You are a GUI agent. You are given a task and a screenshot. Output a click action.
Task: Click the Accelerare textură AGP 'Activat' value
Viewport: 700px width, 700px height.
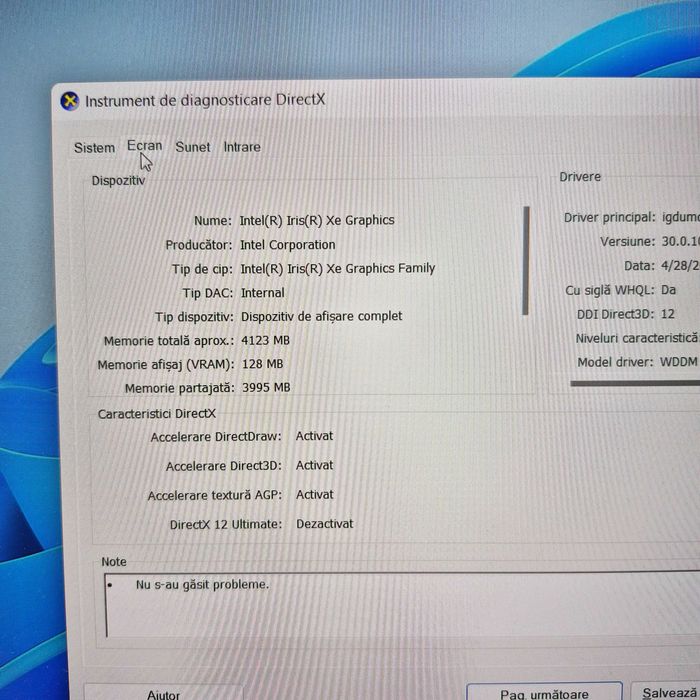[314, 495]
